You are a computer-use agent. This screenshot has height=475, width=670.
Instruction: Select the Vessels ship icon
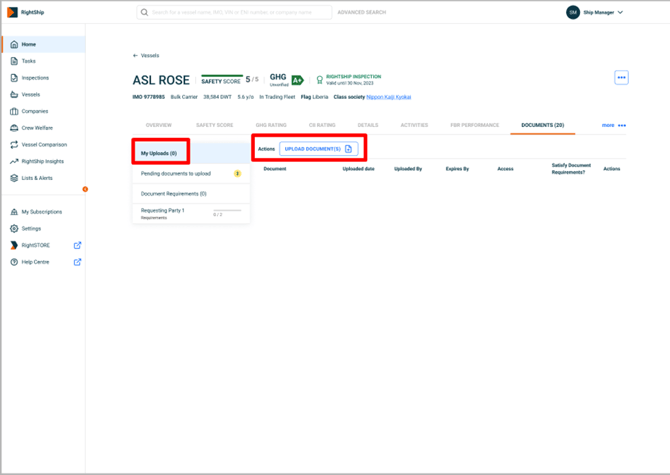14,94
